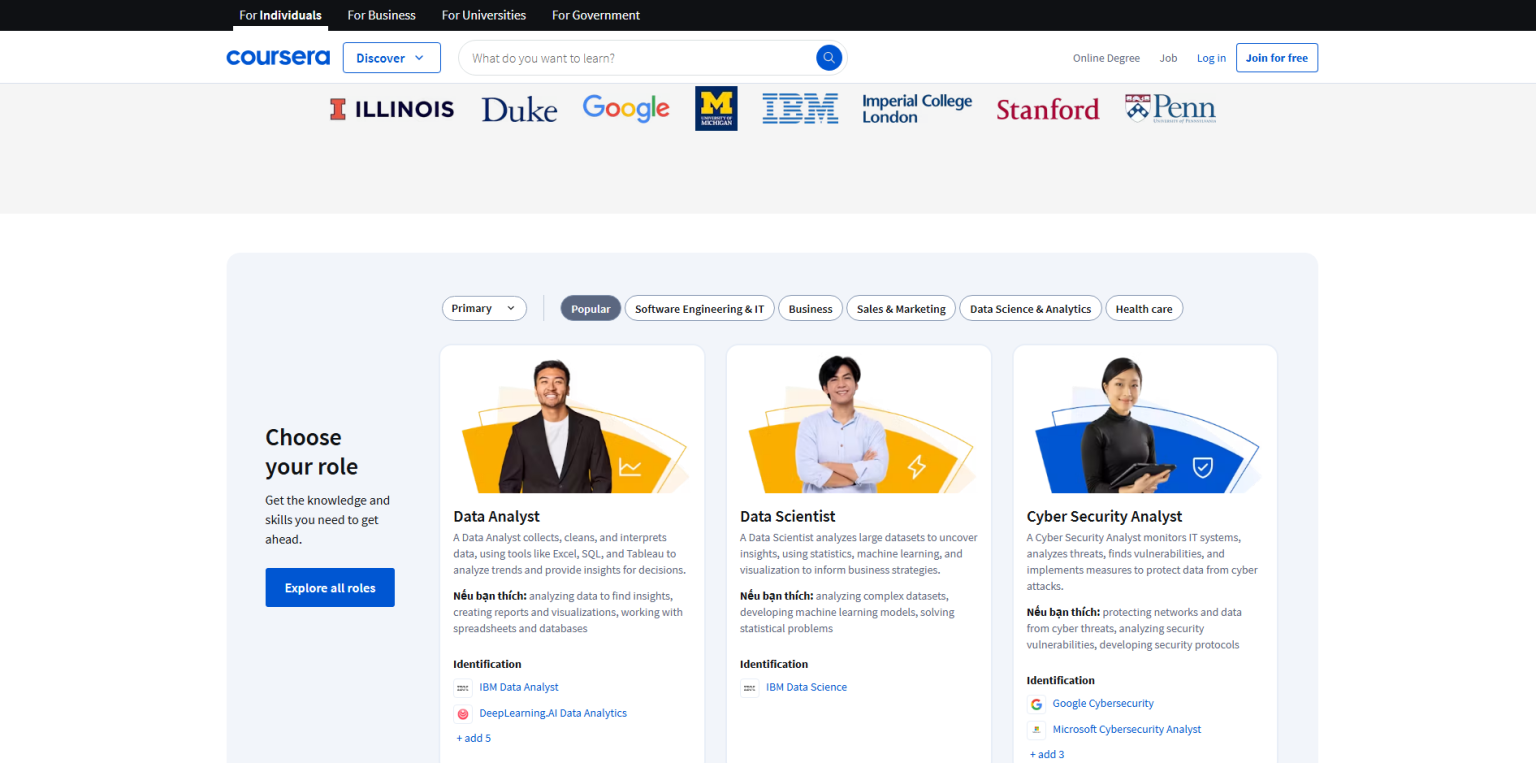Select the Software Engineering & IT filter
This screenshot has height=763, width=1536.
click(x=699, y=309)
